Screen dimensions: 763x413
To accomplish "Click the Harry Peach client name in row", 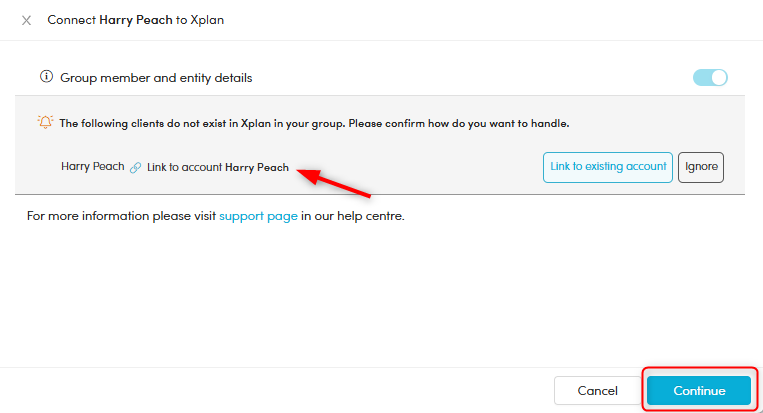I will (93, 167).
